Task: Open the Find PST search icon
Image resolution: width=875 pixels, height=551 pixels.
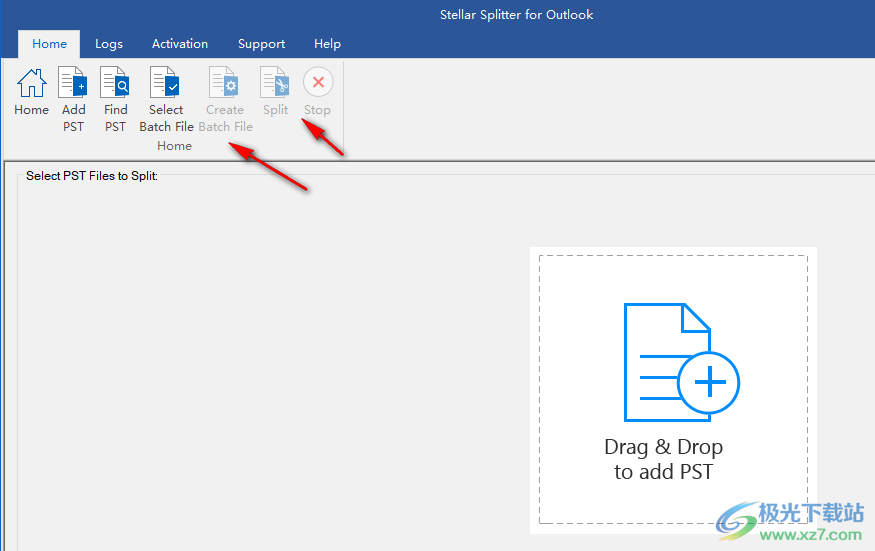Action: pos(115,82)
